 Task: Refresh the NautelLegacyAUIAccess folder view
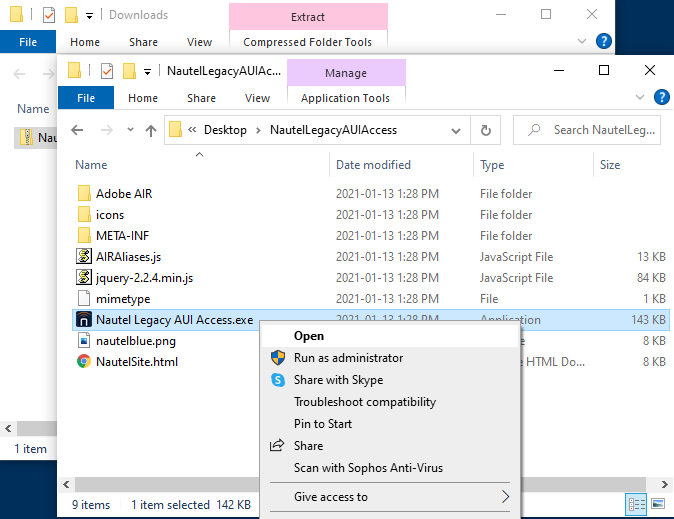[x=486, y=130]
